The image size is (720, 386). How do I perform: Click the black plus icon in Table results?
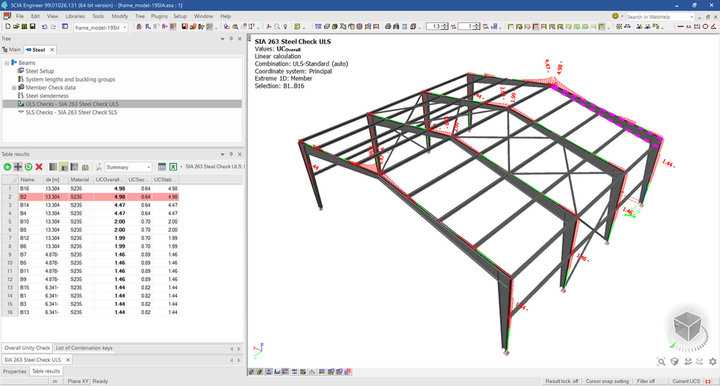(x=18, y=167)
